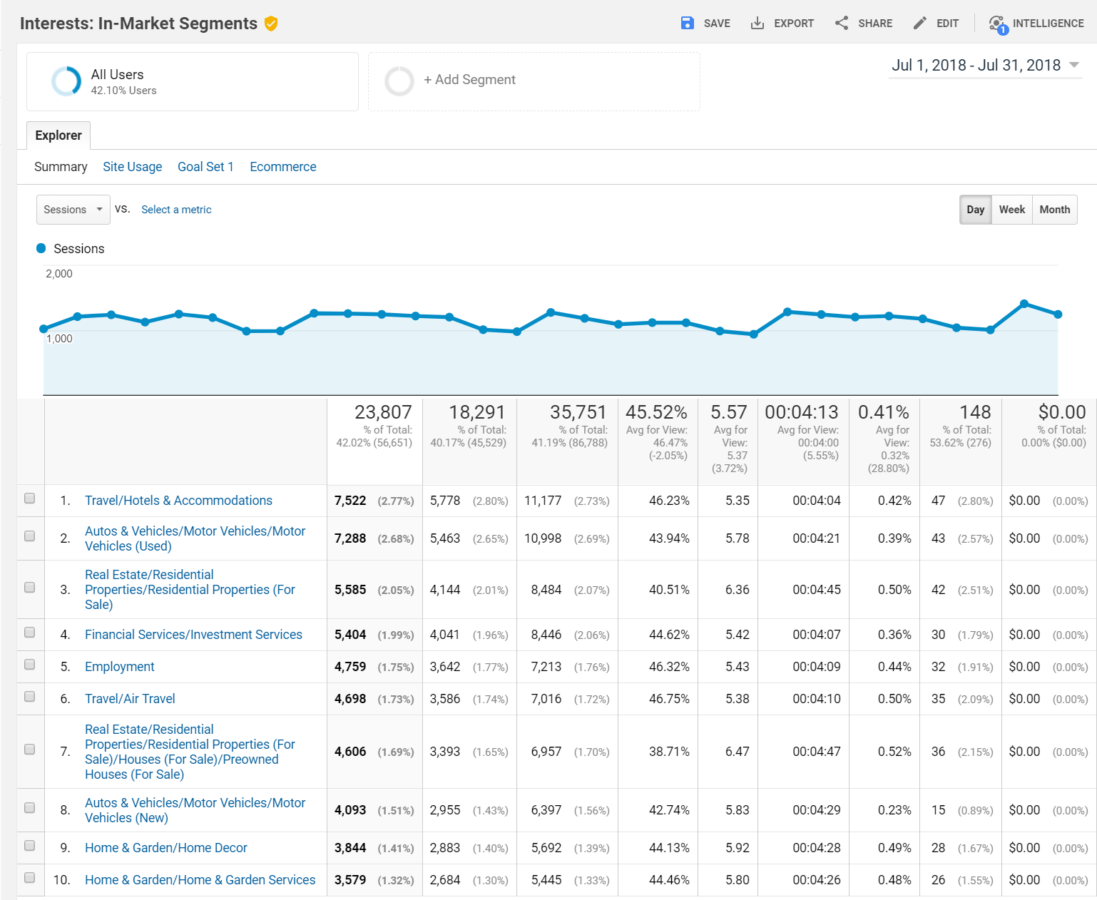Open the Travel/Air Travel segment link
The height and width of the screenshot is (900, 1097).
click(x=130, y=698)
